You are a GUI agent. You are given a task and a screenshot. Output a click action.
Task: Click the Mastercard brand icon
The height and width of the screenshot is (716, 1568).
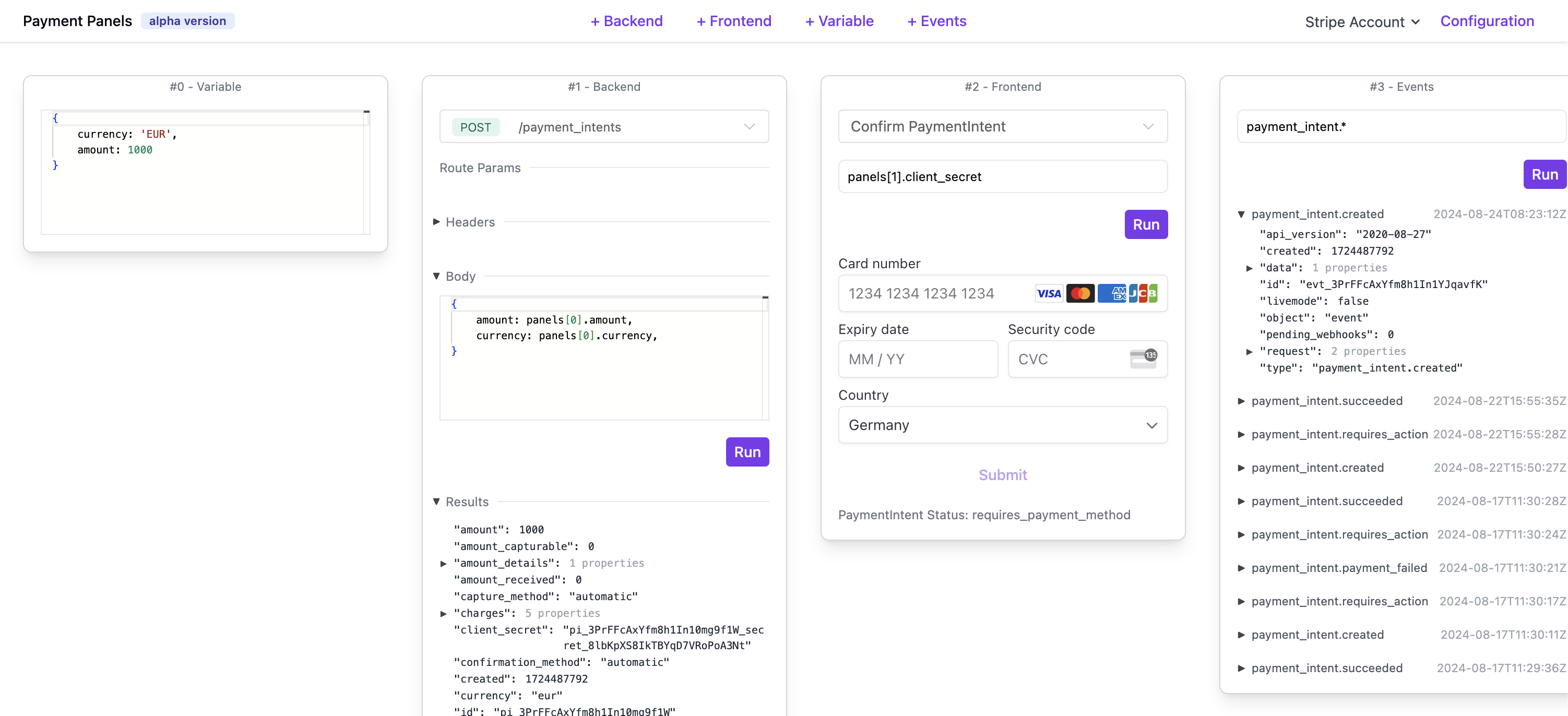pos(1080,294)
